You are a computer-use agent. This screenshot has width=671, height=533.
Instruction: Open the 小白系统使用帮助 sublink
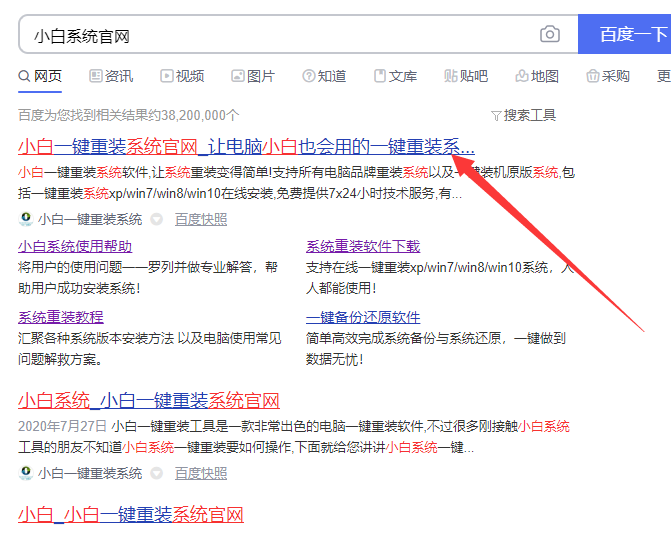coord(75,246)
